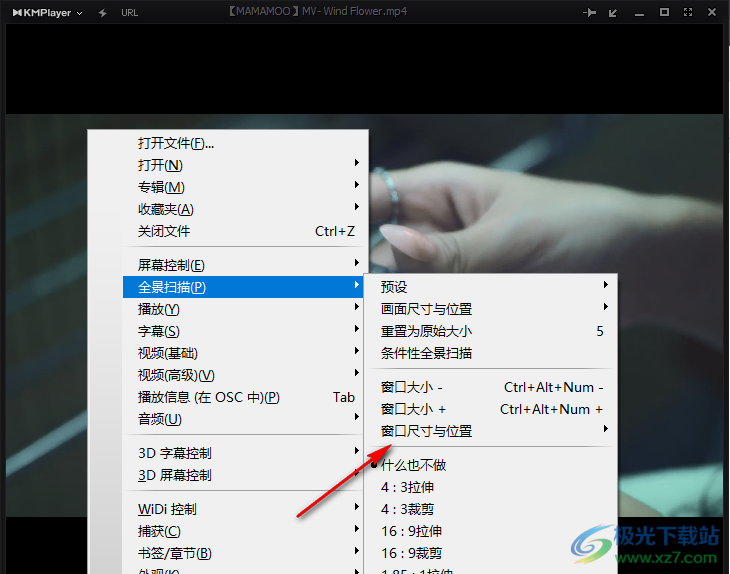730x574 pixels.
Task: Select 关闭文件 menu entry
Action: (245, 231)
